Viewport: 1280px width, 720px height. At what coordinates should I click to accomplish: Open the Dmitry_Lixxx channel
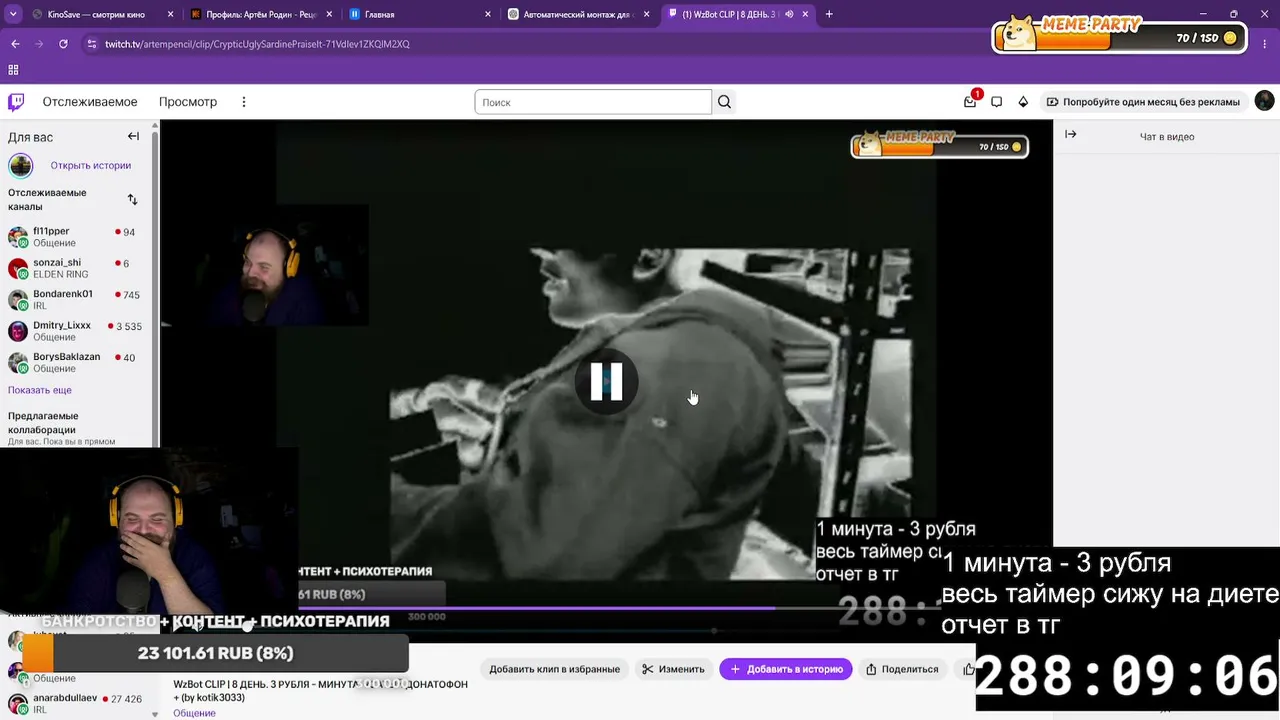[75, 331]
